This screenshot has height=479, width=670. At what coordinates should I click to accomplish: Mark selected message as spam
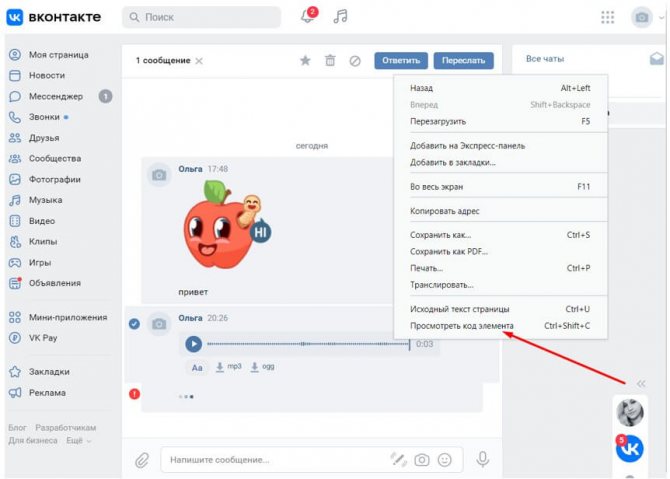pos(355,61)
